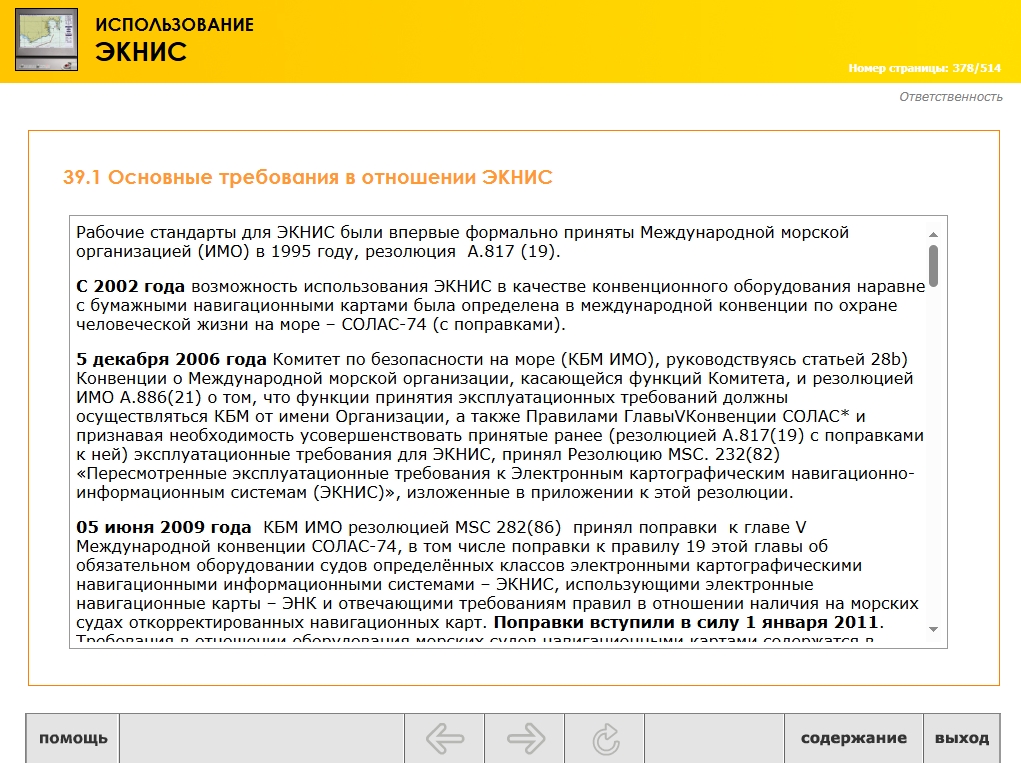Click the Ответственность section label
Viewport: 1021px width, 763px height.
pos(951,97)
